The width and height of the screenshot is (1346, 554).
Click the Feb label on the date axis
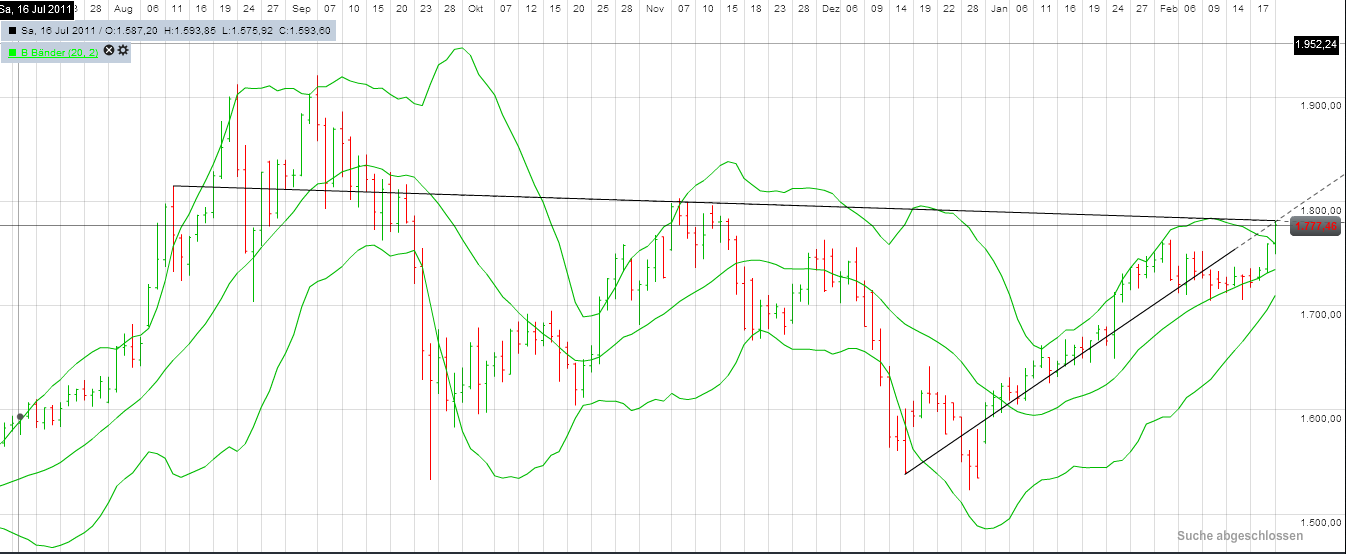coord(1168,7)
